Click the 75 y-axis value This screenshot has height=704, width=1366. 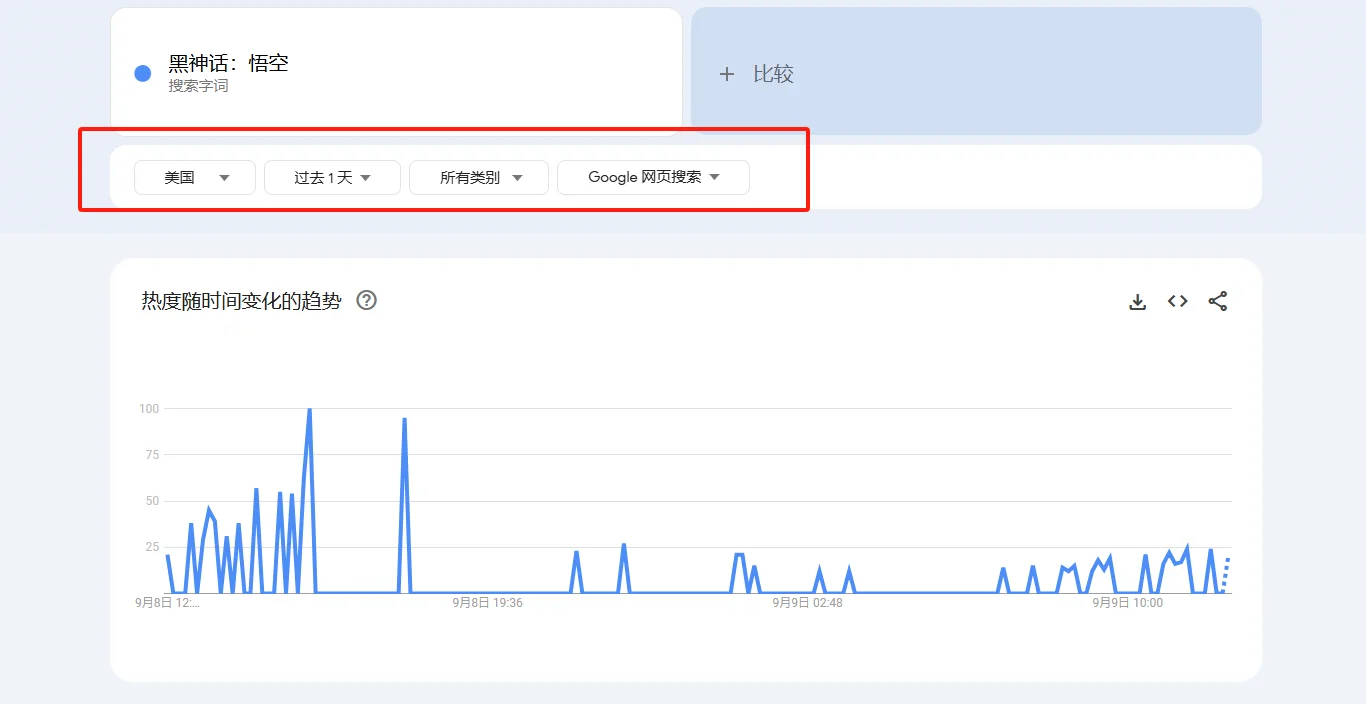[x=152, y=454]
